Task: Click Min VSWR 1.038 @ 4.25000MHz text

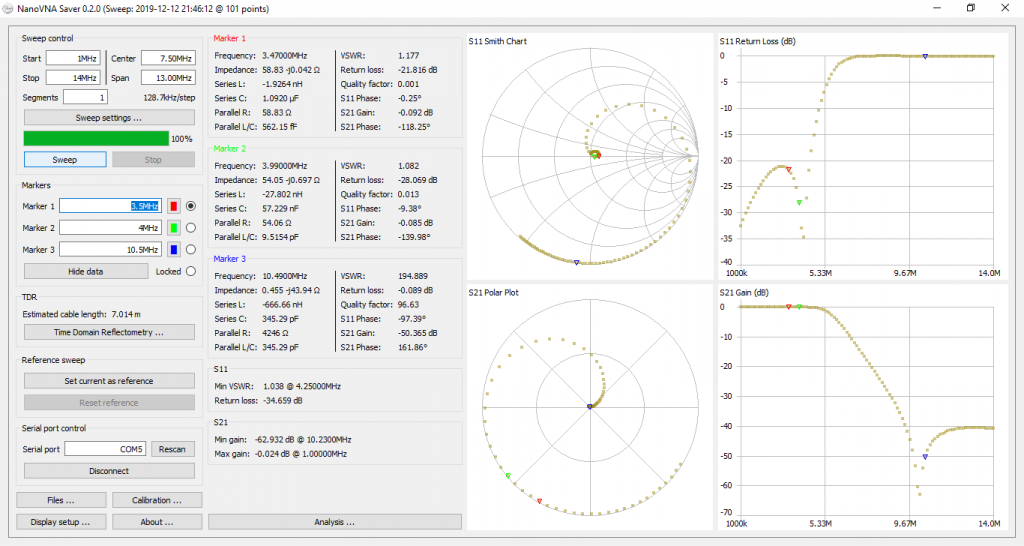Action: point(302,387)
